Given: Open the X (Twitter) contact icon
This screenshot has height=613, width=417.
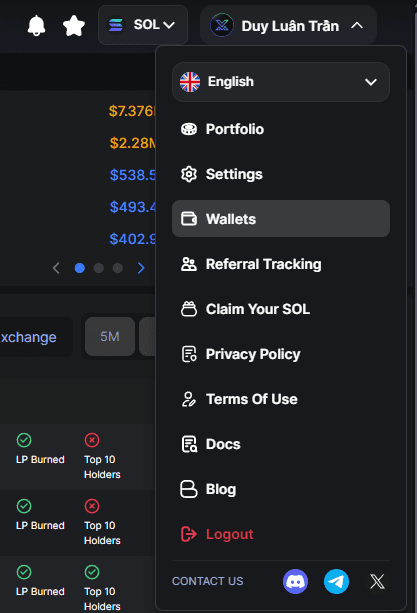Looking at the screenshot, I should pos(377,581).
